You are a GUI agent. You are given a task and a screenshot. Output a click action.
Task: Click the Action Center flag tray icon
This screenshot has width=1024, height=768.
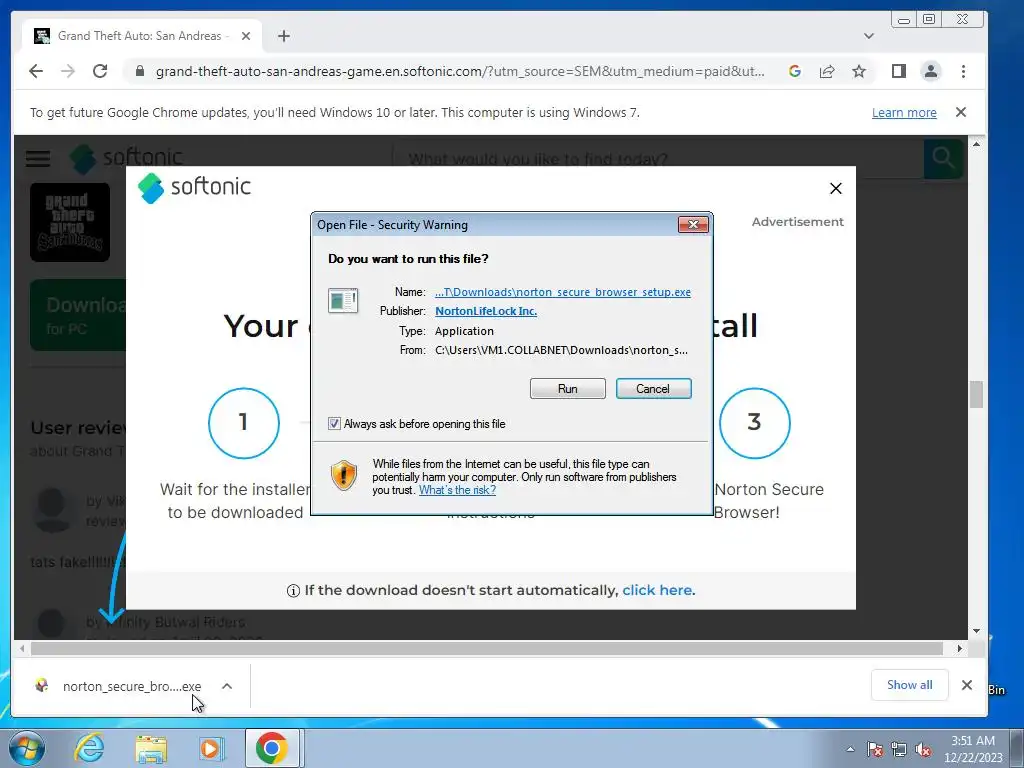874,749
